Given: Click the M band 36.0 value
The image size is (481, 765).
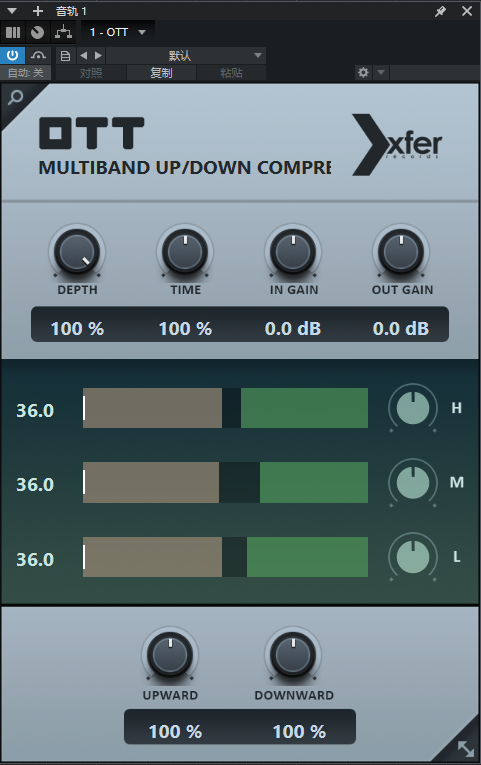Looking at the screenshot, I should click(35, 484).
